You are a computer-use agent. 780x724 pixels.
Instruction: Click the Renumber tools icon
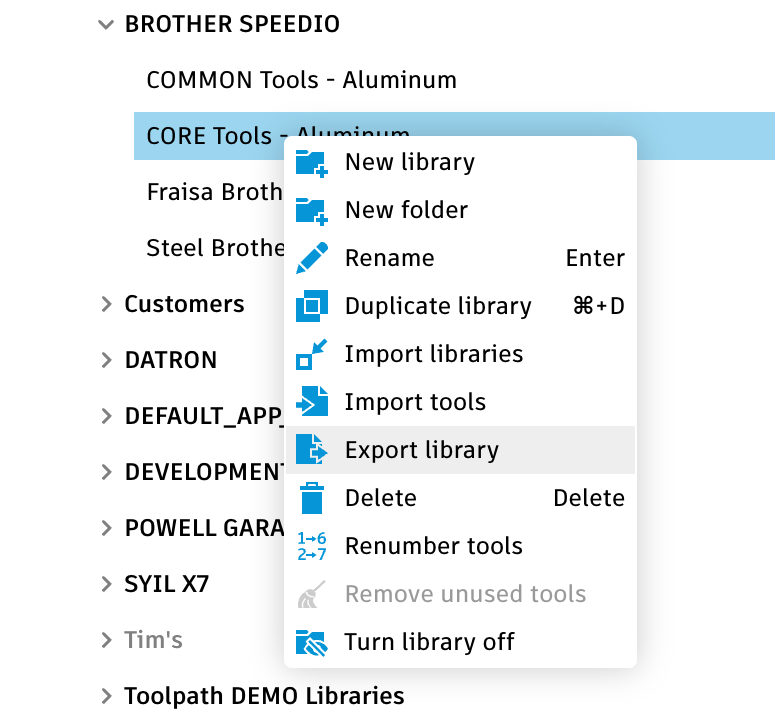[312, 546]
